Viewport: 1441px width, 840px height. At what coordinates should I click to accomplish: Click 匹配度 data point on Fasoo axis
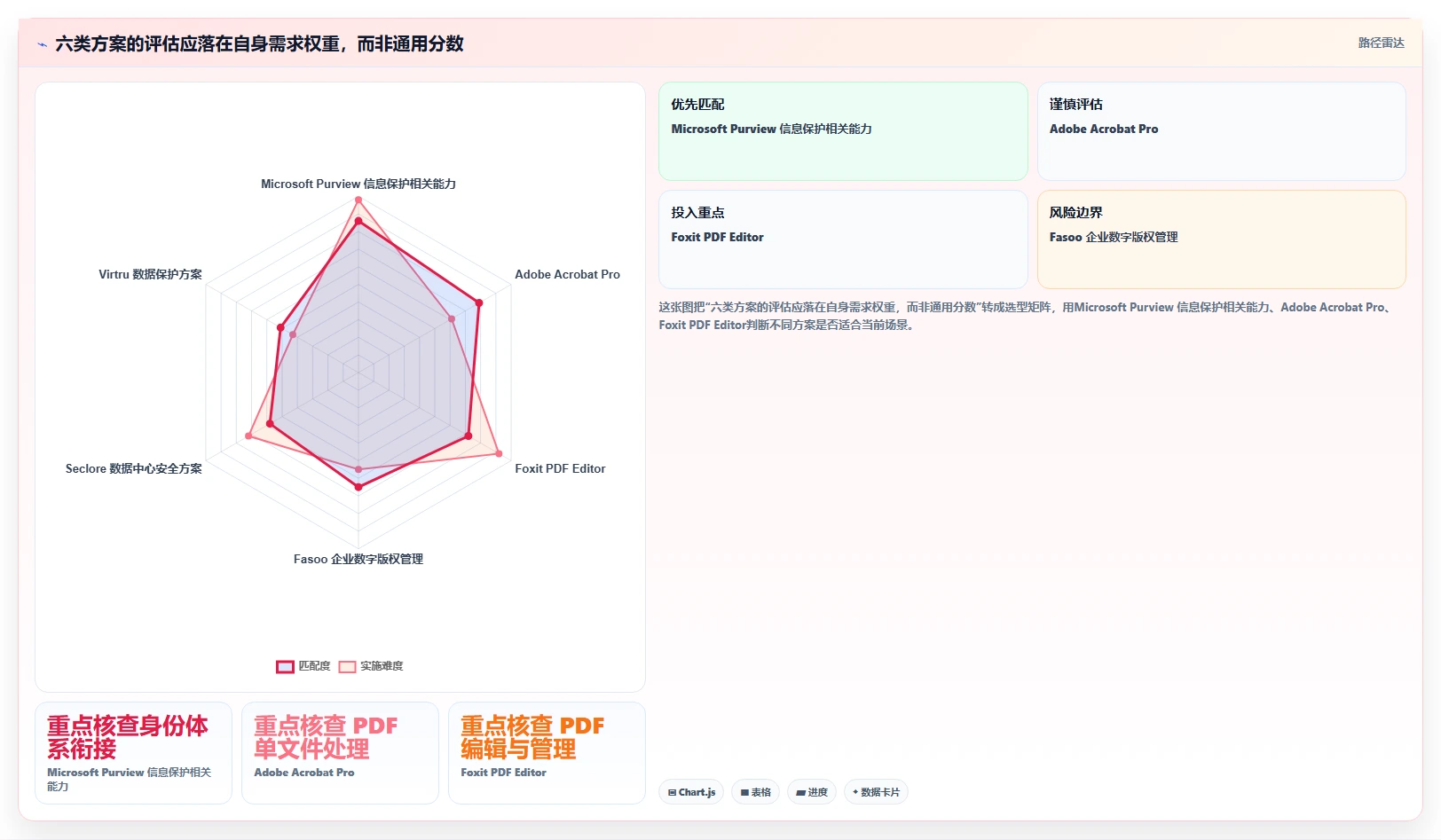[358, 487]
